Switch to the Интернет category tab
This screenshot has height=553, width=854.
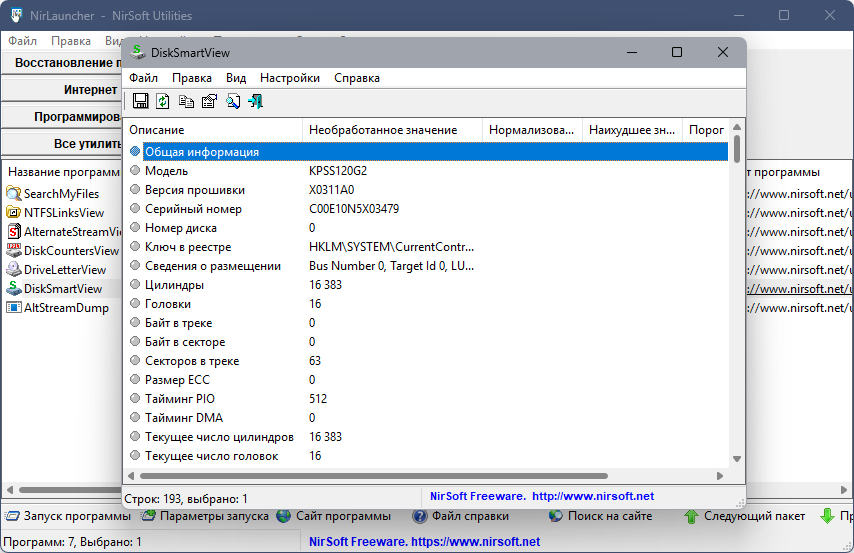click(x=90, y=89)
